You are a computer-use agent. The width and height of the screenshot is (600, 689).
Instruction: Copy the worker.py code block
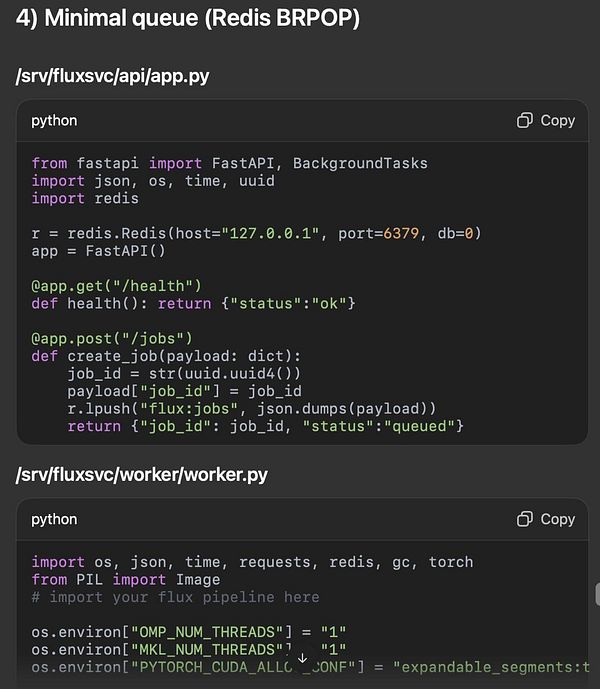[x=545, y=519]
